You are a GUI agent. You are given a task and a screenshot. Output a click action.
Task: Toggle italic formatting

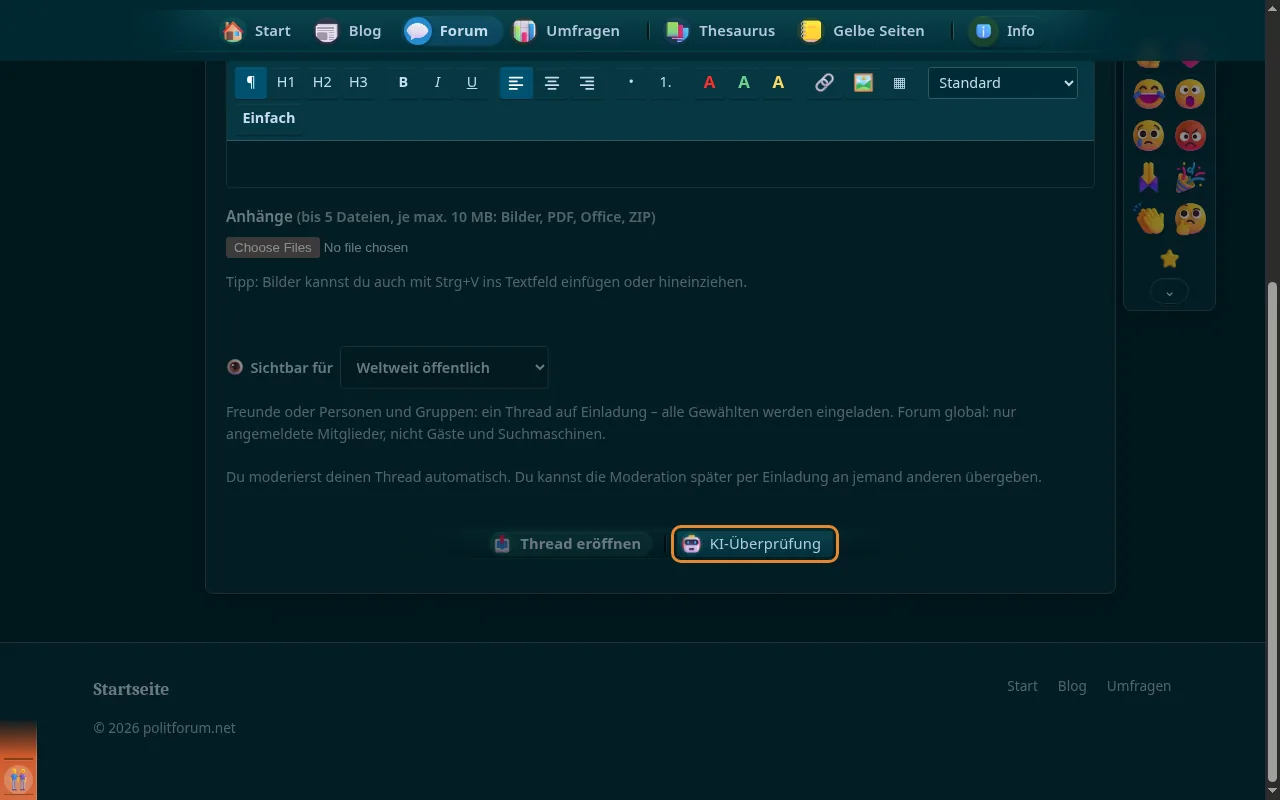coord(437,83)
